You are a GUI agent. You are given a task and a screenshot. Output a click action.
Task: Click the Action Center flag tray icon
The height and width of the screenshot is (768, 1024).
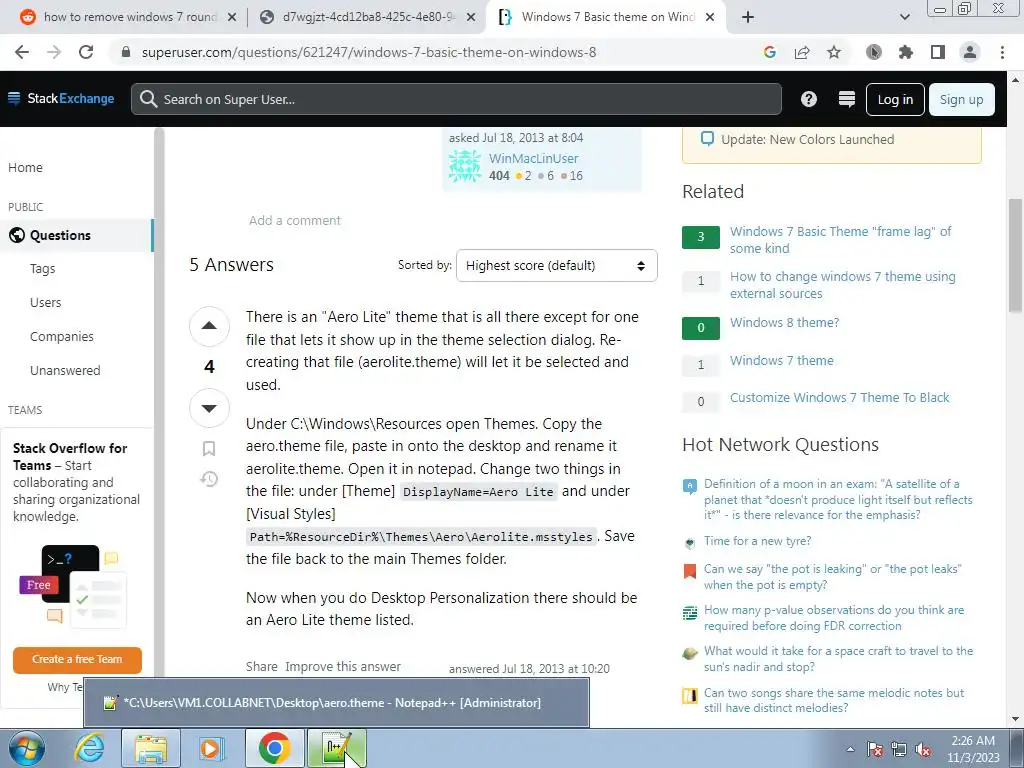coord(875,750)
